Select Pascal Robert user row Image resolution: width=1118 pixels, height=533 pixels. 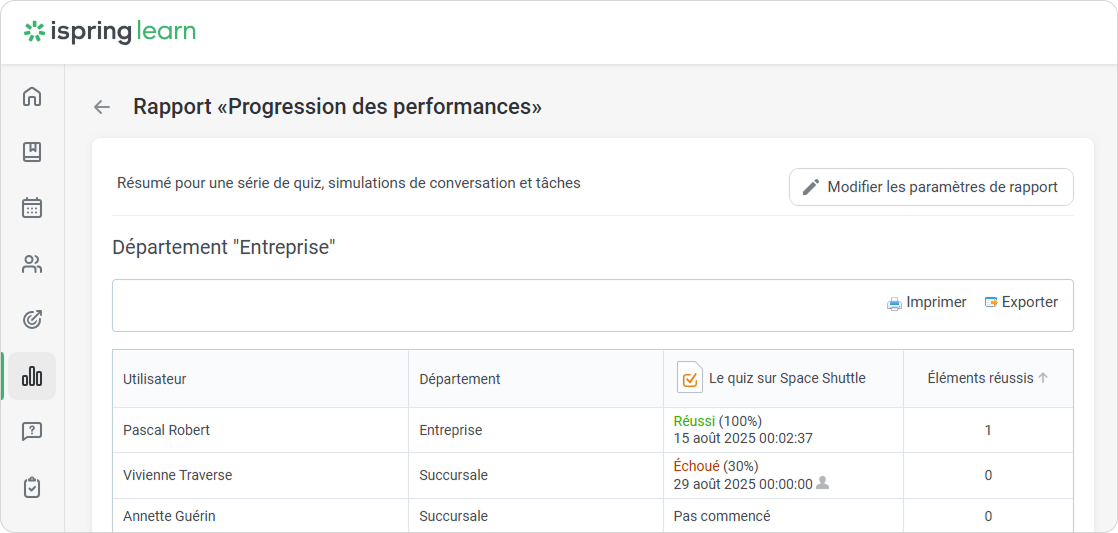coord(167,430)
